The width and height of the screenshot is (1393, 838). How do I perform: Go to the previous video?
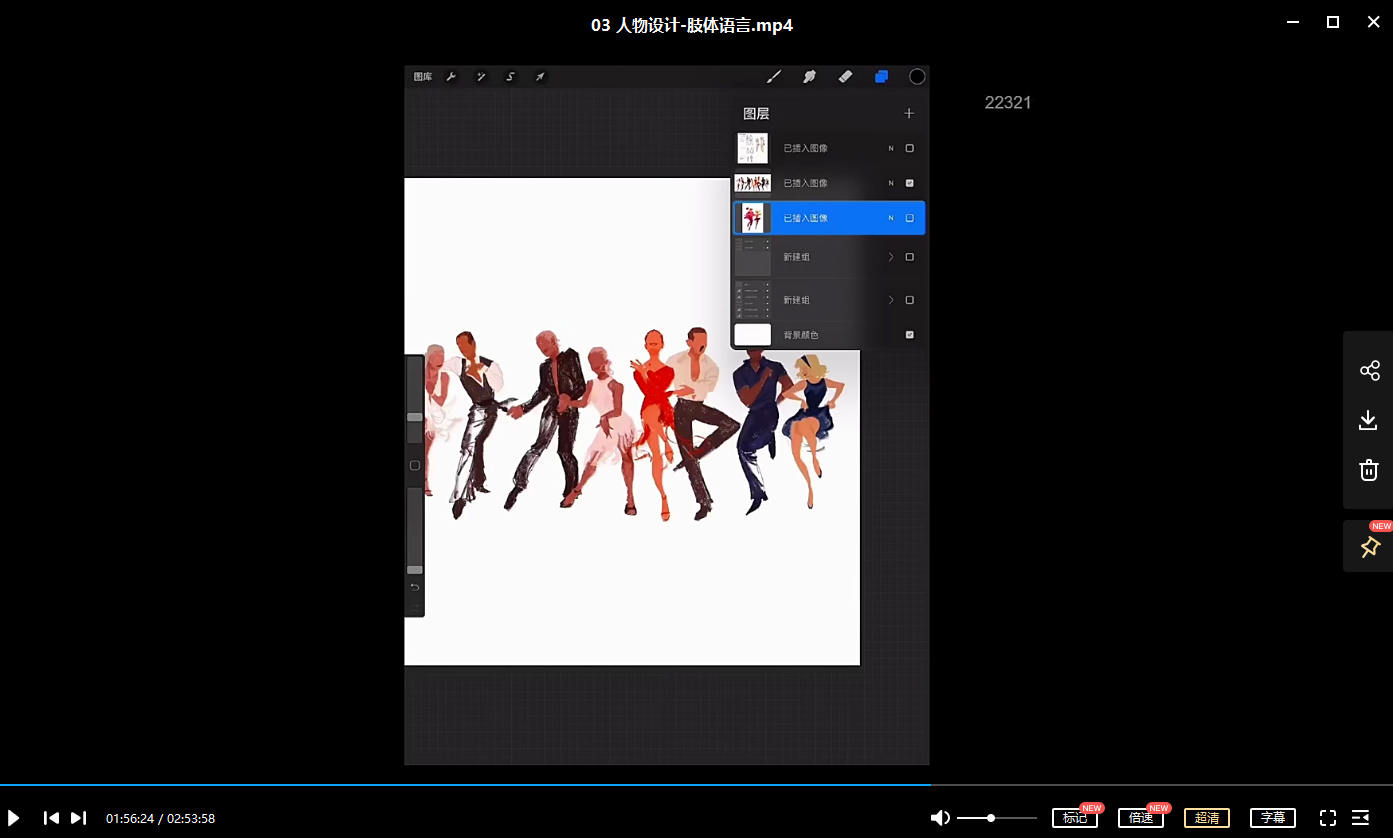coord(51,818)
